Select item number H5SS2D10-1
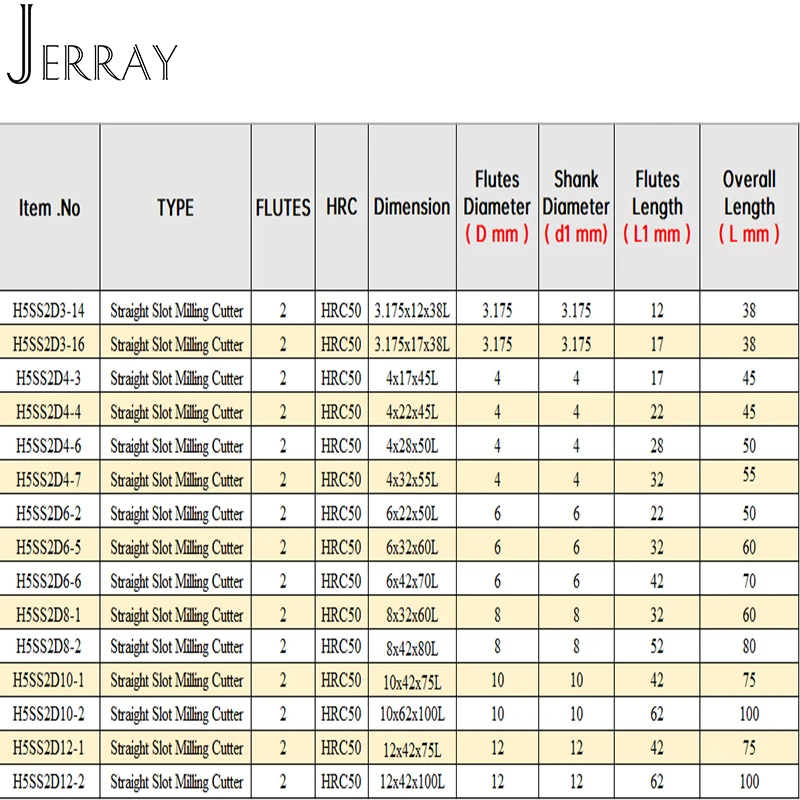This screenshot has height=800, width=800. [x=48, y=680]
